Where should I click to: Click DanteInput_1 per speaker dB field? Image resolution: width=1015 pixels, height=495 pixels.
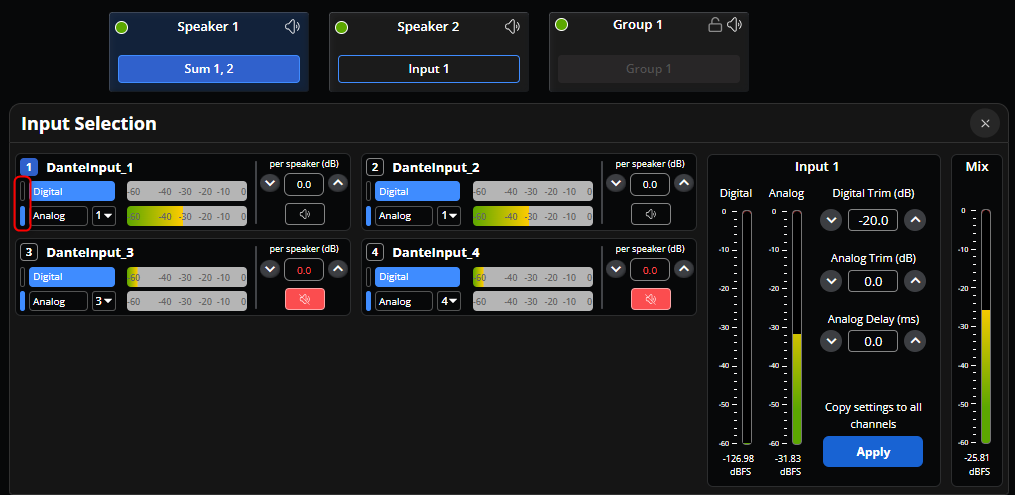304,184
